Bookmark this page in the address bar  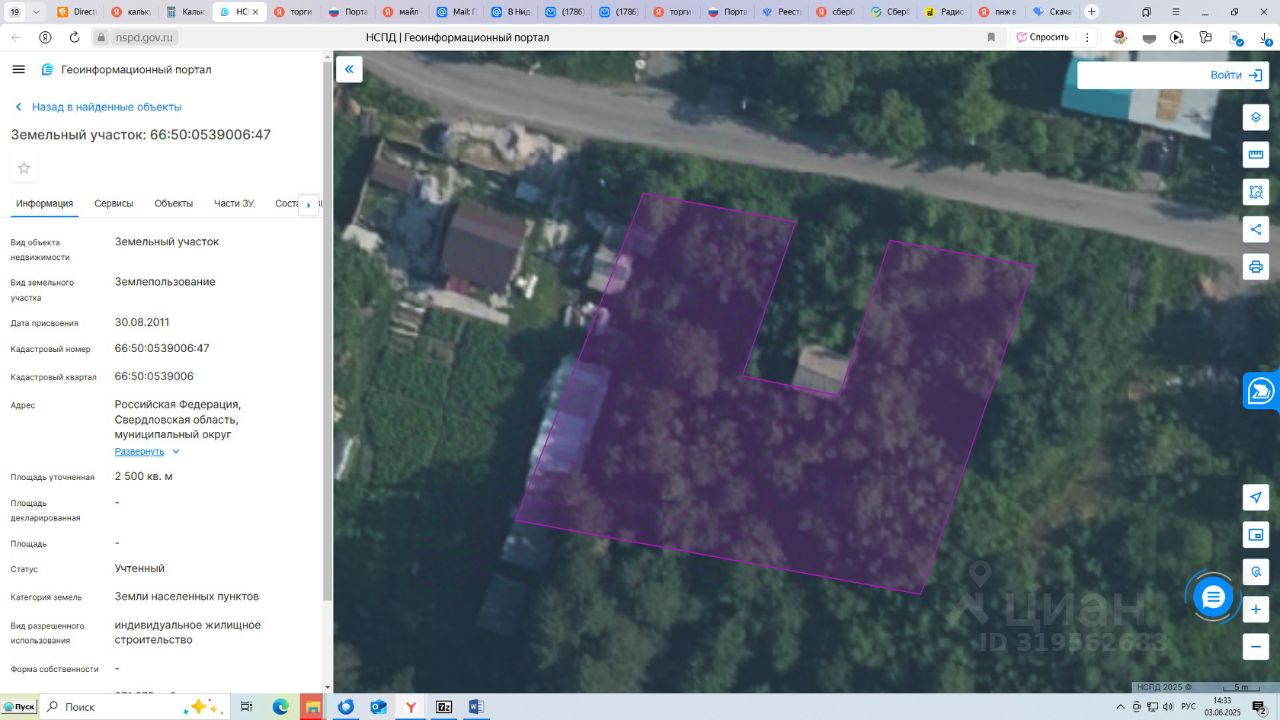click(991, 37)
